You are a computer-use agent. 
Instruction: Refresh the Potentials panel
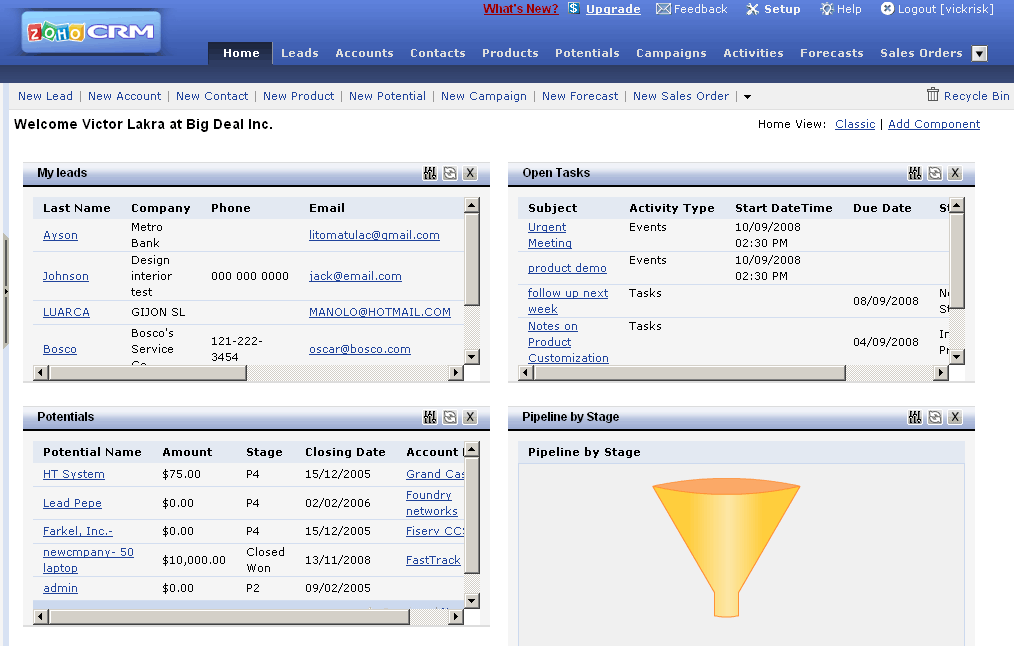[451, 417]
